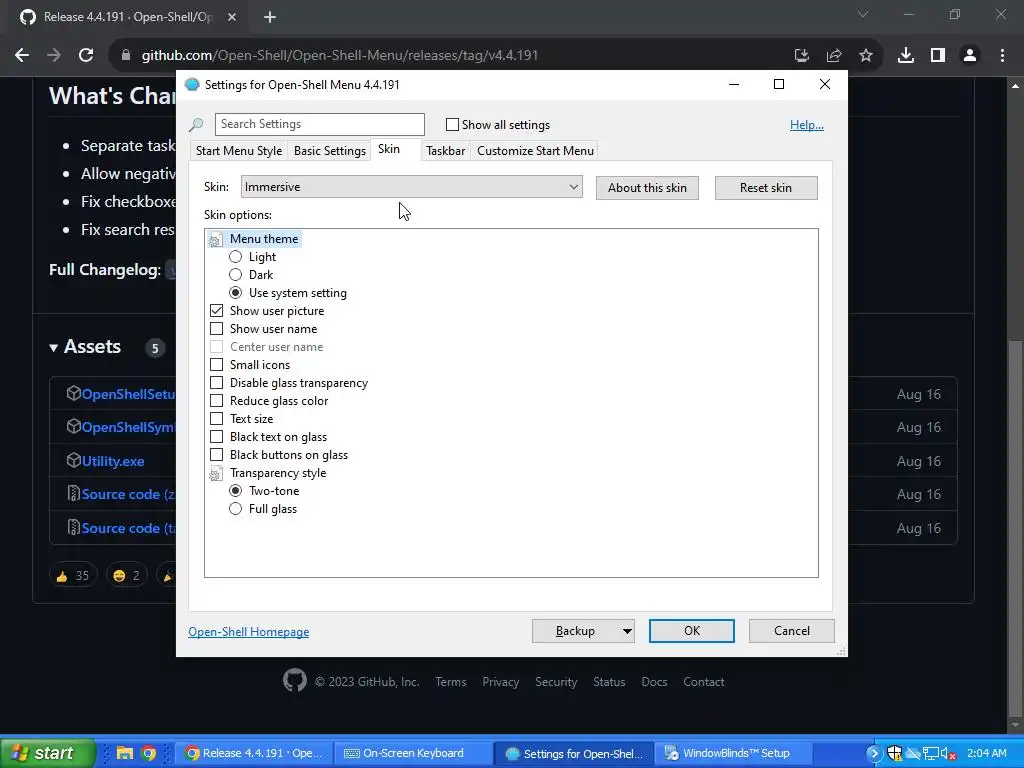Open the Open-Shell Homepage link

coord(249,632)
